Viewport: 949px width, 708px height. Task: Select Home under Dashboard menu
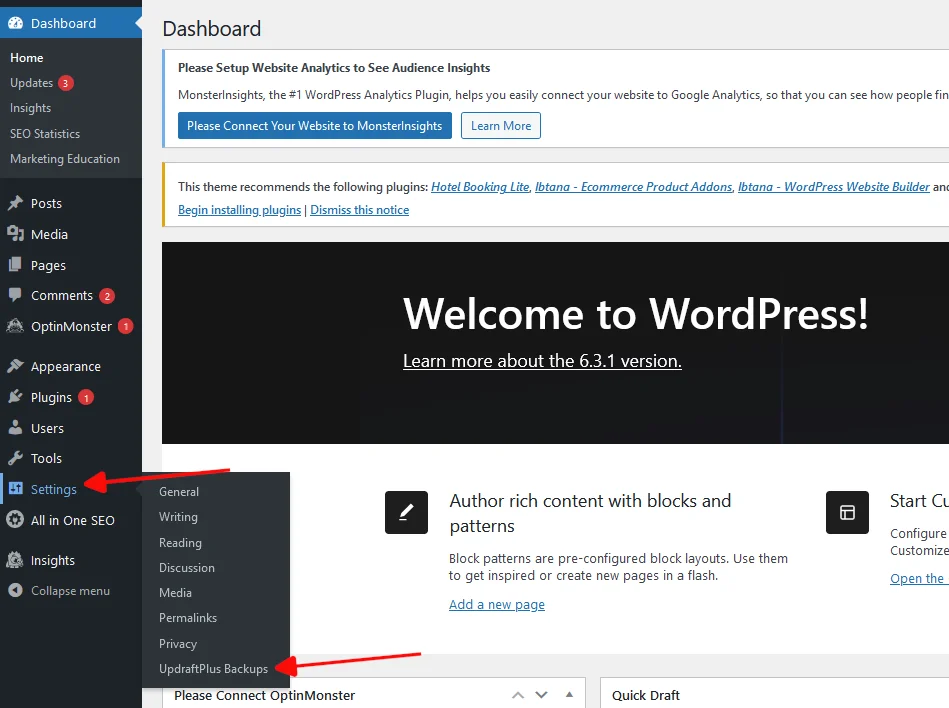click(x=27, y=57)
